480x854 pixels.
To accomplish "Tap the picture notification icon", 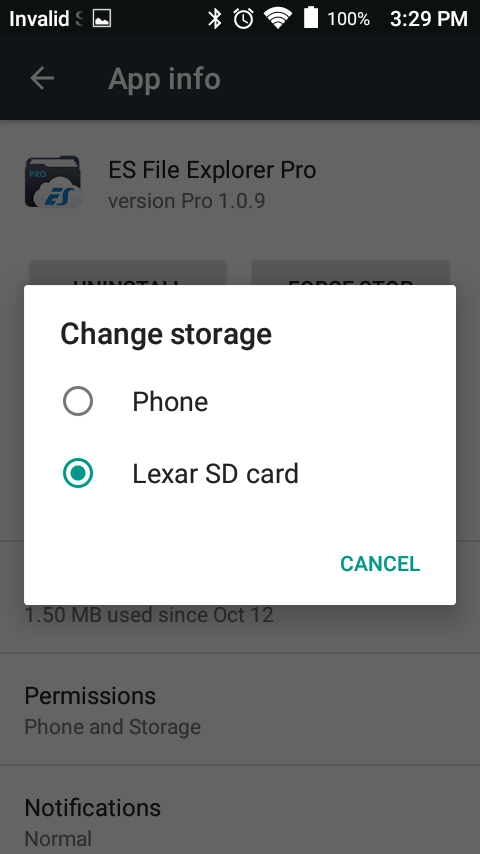I will tap(102, 19).
